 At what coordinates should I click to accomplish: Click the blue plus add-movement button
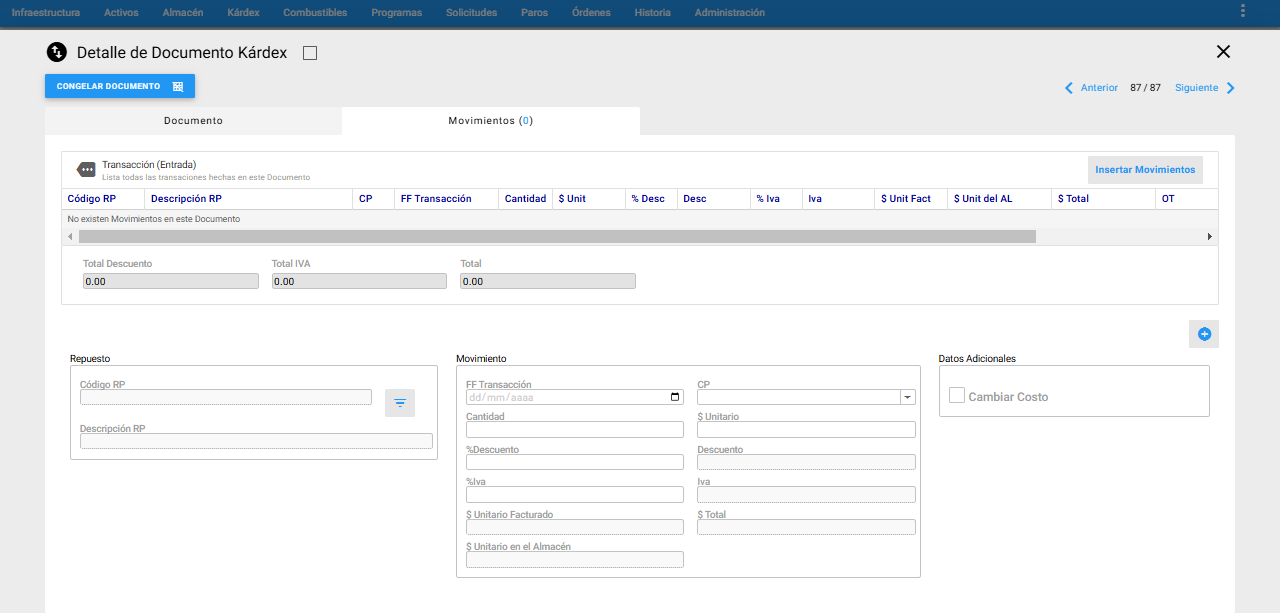tap(1204, 334)
